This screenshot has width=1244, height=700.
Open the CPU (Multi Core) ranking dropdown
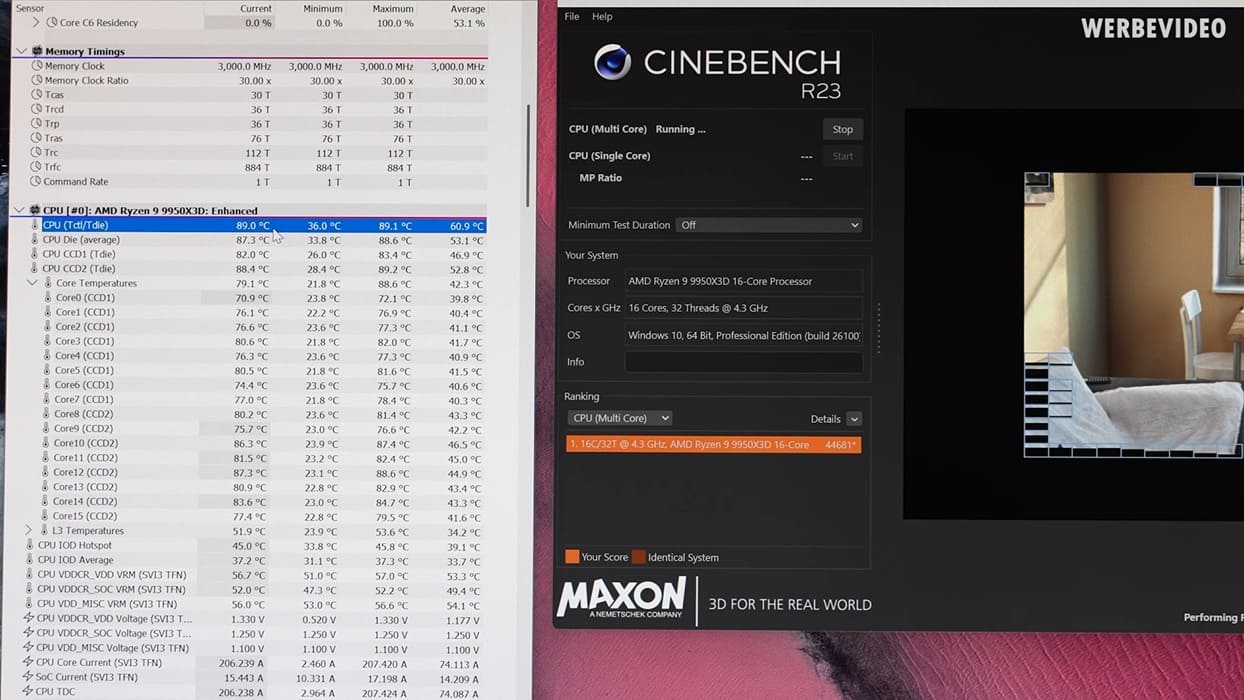click(619, 418)
